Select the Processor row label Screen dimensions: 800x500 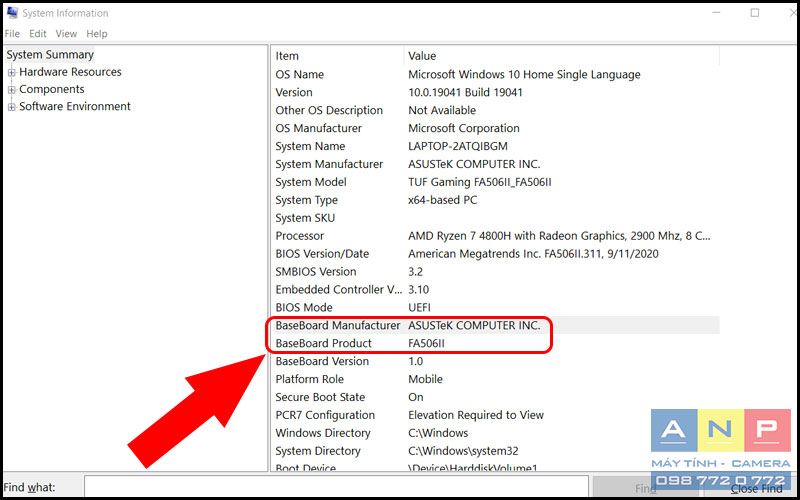coord(299,236)
